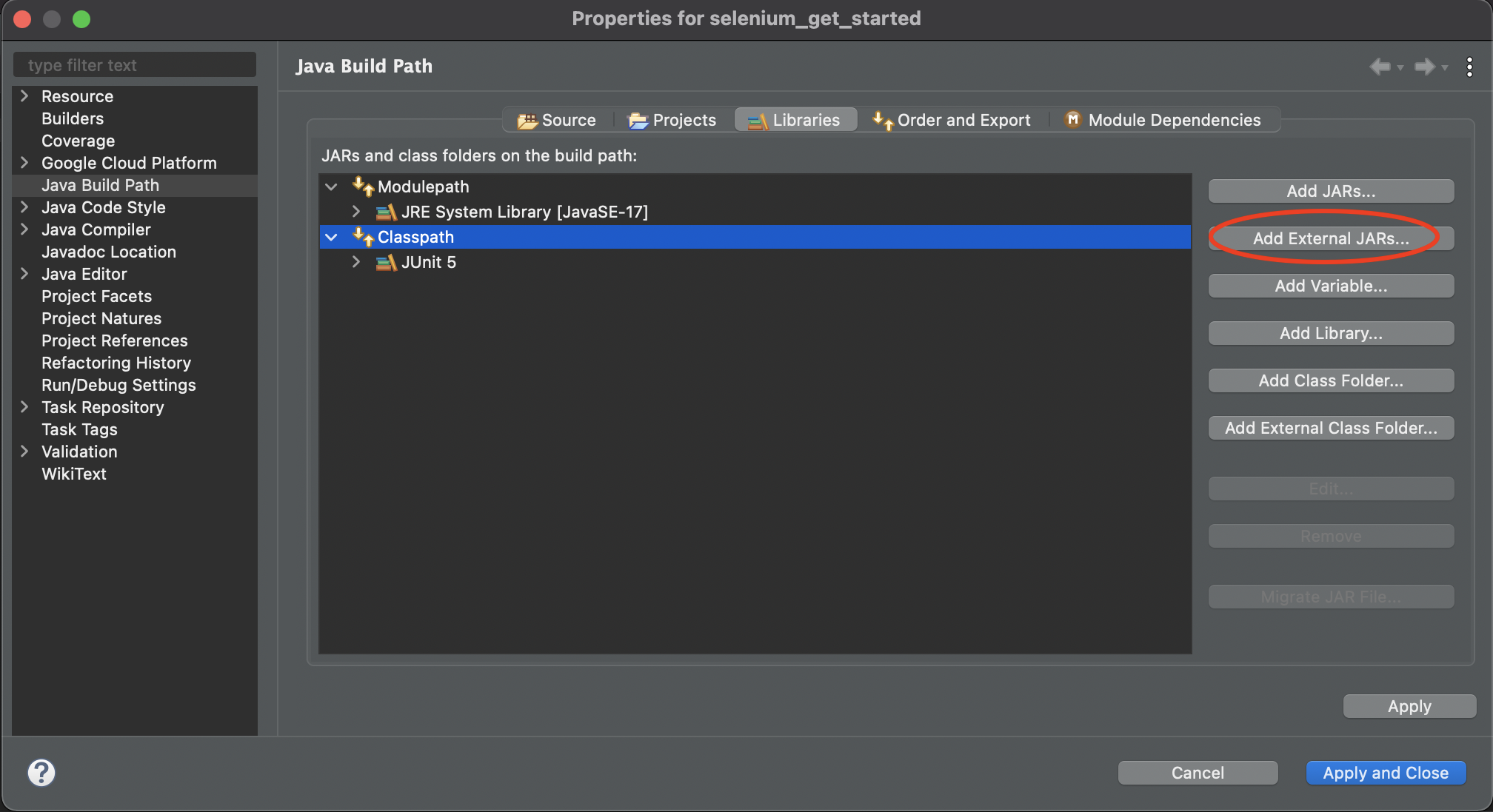The width and height of the screenshot is (1493, 812).
Task: Click the help question mark icon
Action: [41, 773]
